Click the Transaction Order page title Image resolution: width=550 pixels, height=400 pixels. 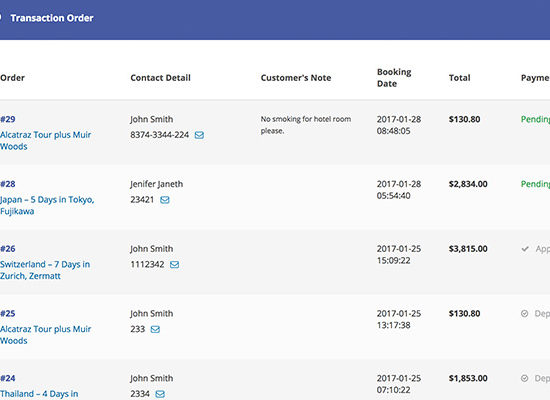[52, 18]
